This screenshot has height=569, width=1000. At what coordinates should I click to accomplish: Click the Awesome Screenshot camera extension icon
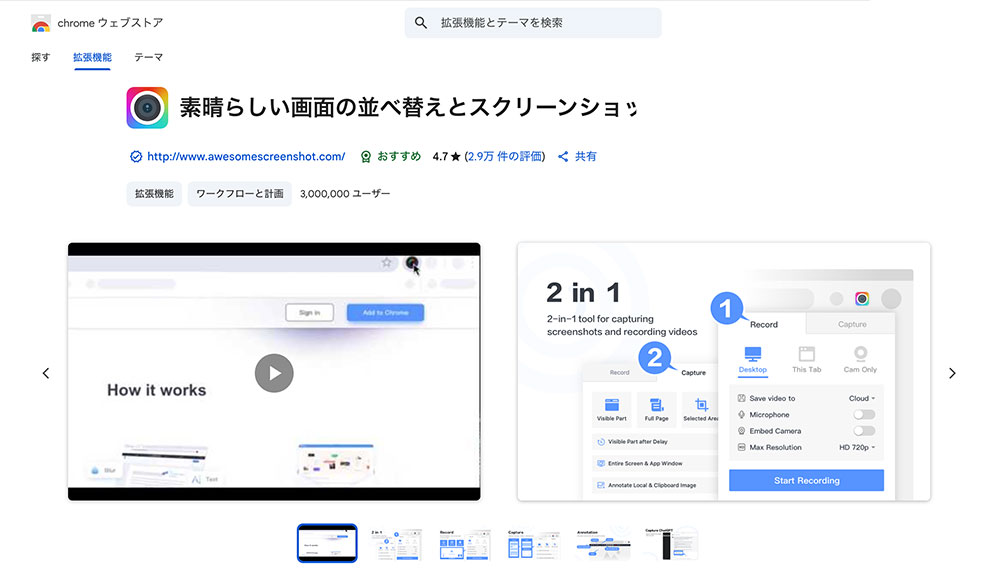pyautogui.click(x=147, y=108)
